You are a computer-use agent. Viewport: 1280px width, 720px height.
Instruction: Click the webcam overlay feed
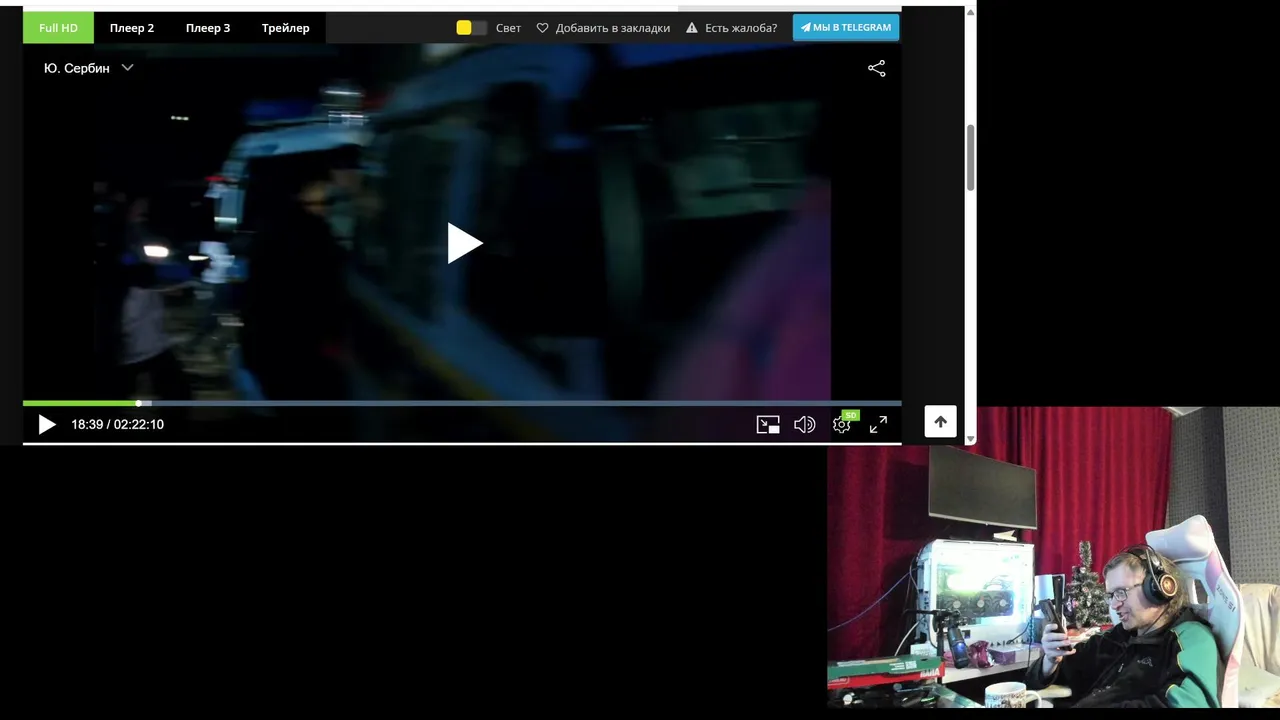(1053, 557)
